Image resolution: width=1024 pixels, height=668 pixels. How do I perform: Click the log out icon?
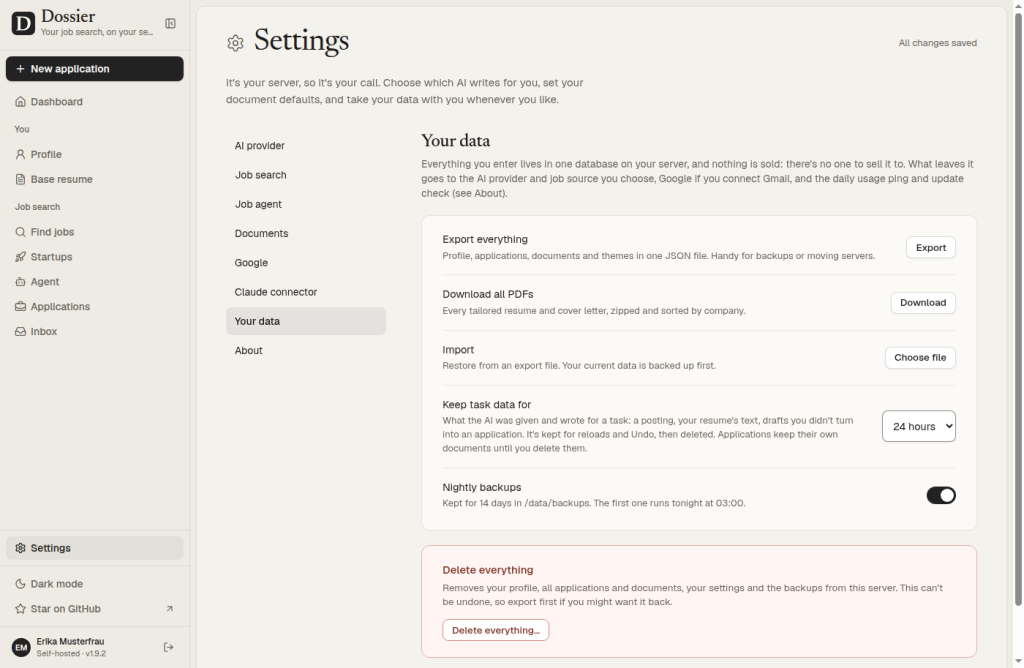pos(168,647)
